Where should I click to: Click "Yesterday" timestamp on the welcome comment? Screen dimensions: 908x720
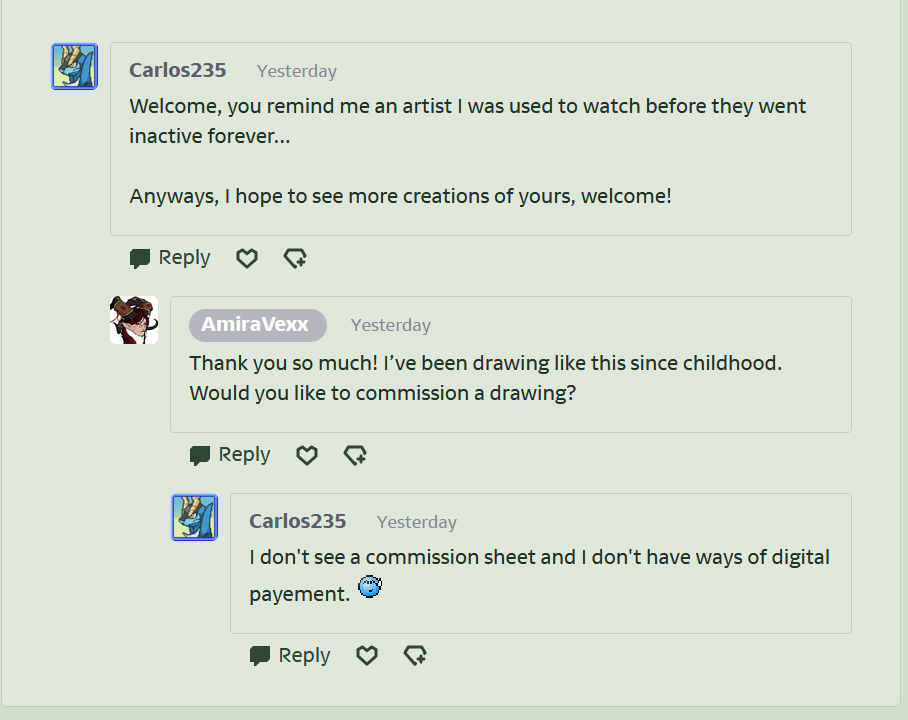pos(297,71)
